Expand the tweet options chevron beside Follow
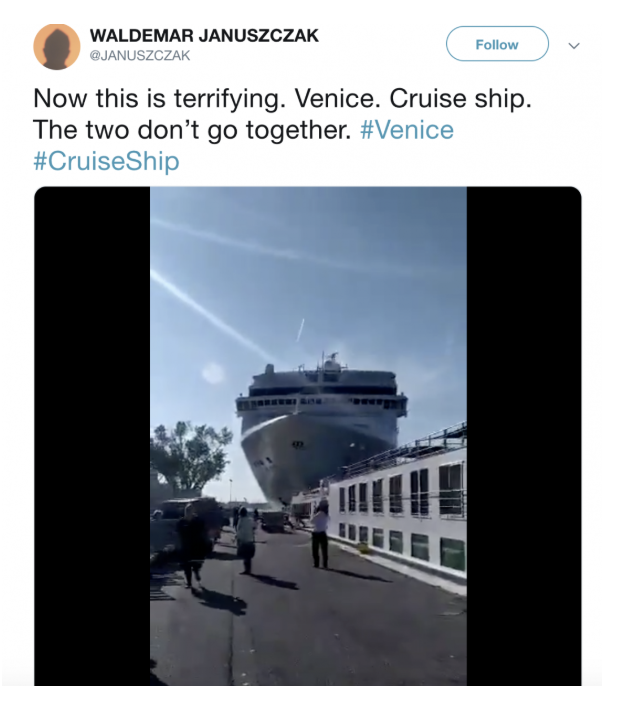The image size is (622, 708). (574, 45)
